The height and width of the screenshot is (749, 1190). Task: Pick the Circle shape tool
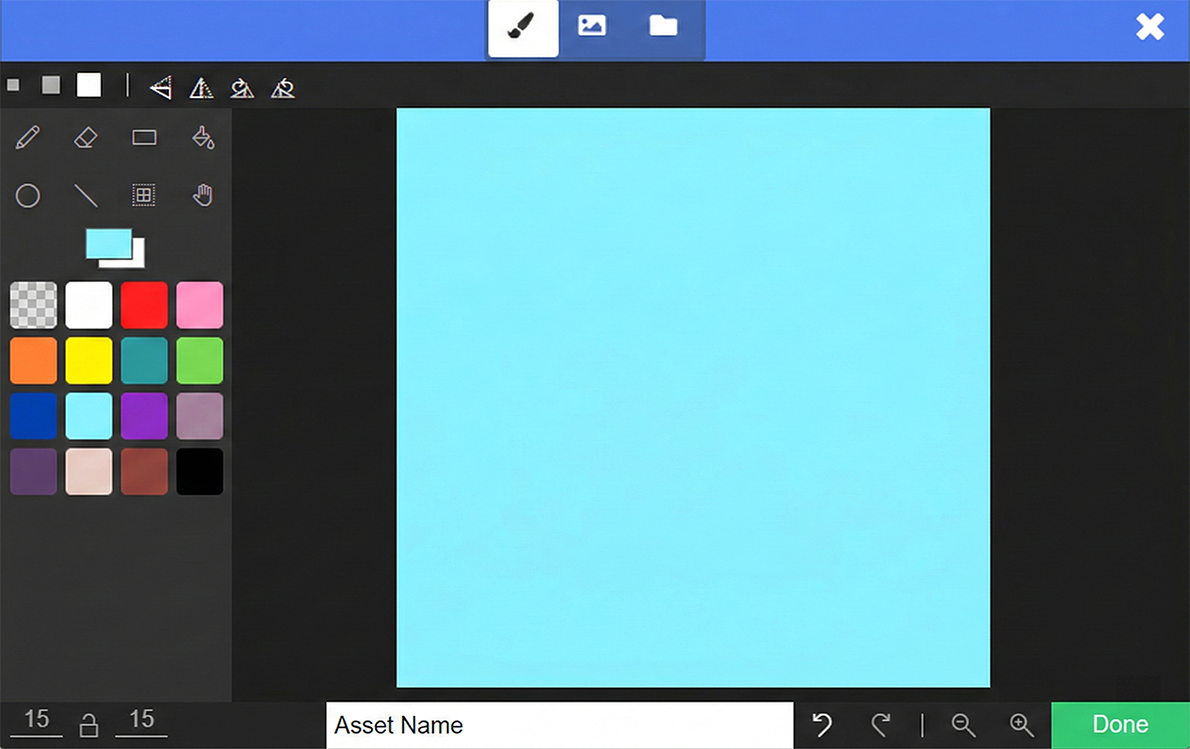28,196
